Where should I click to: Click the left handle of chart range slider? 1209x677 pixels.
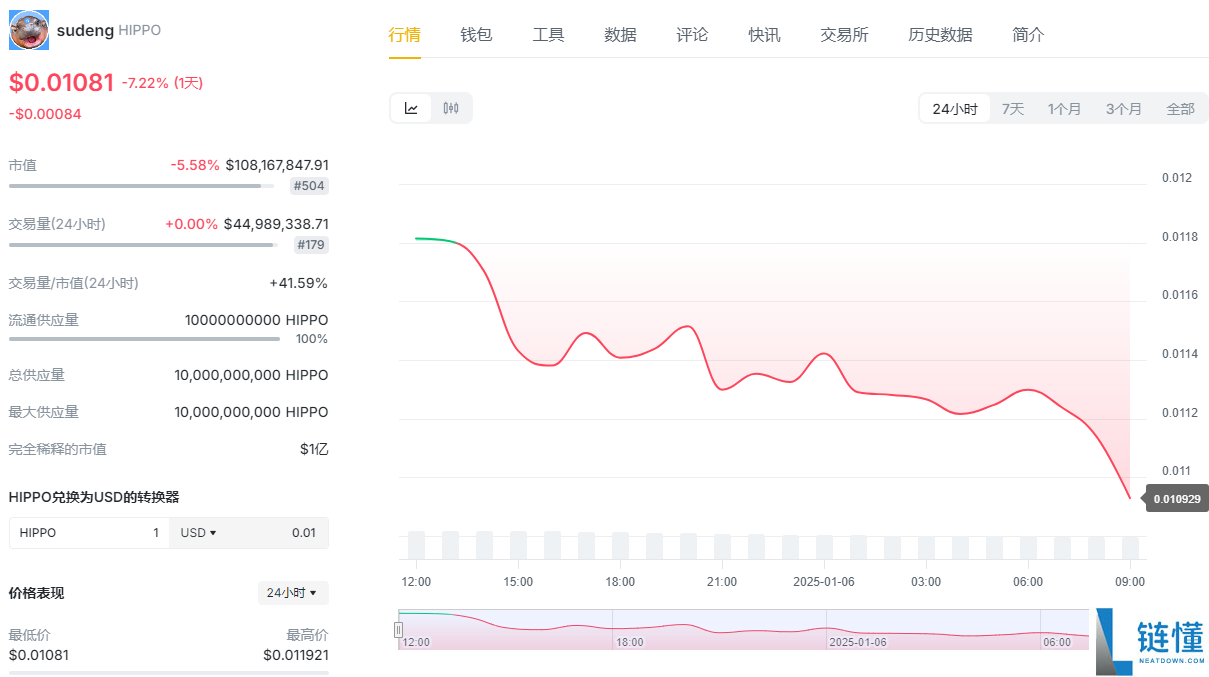[x=398, y=629]
